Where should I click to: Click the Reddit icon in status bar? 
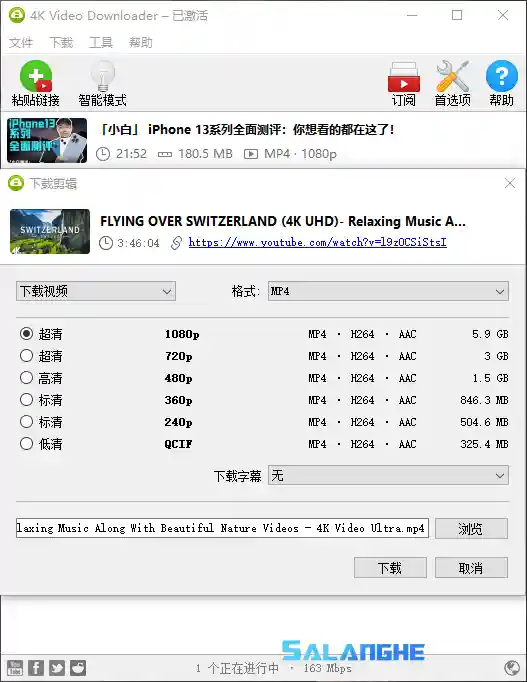point(78,668)
